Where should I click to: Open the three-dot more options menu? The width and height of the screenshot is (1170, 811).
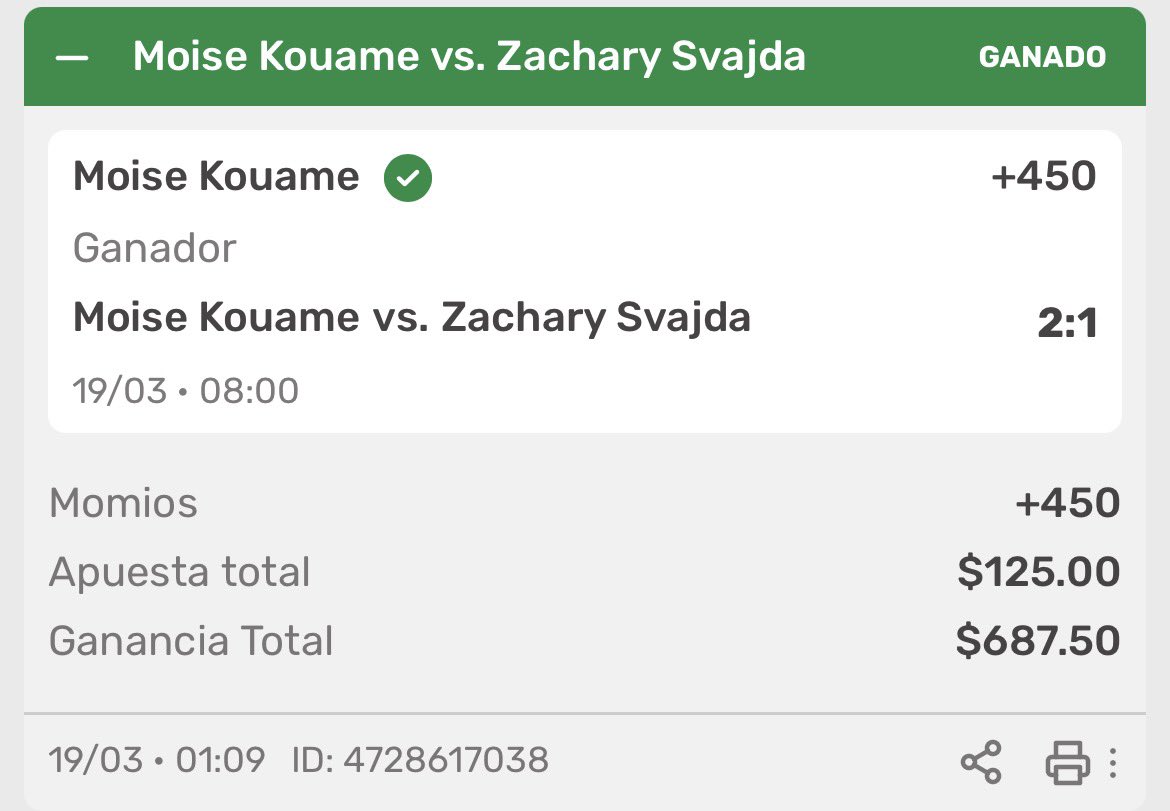pyautogui.click(x=1113, y=763)
